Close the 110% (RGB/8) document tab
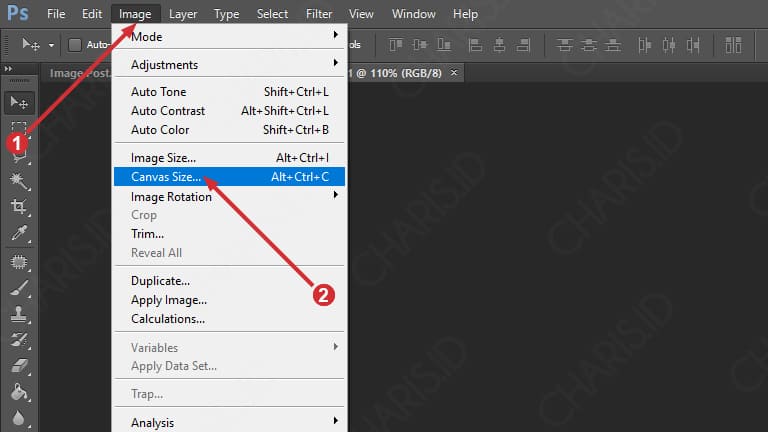768x432 pixels. [454, 72]
